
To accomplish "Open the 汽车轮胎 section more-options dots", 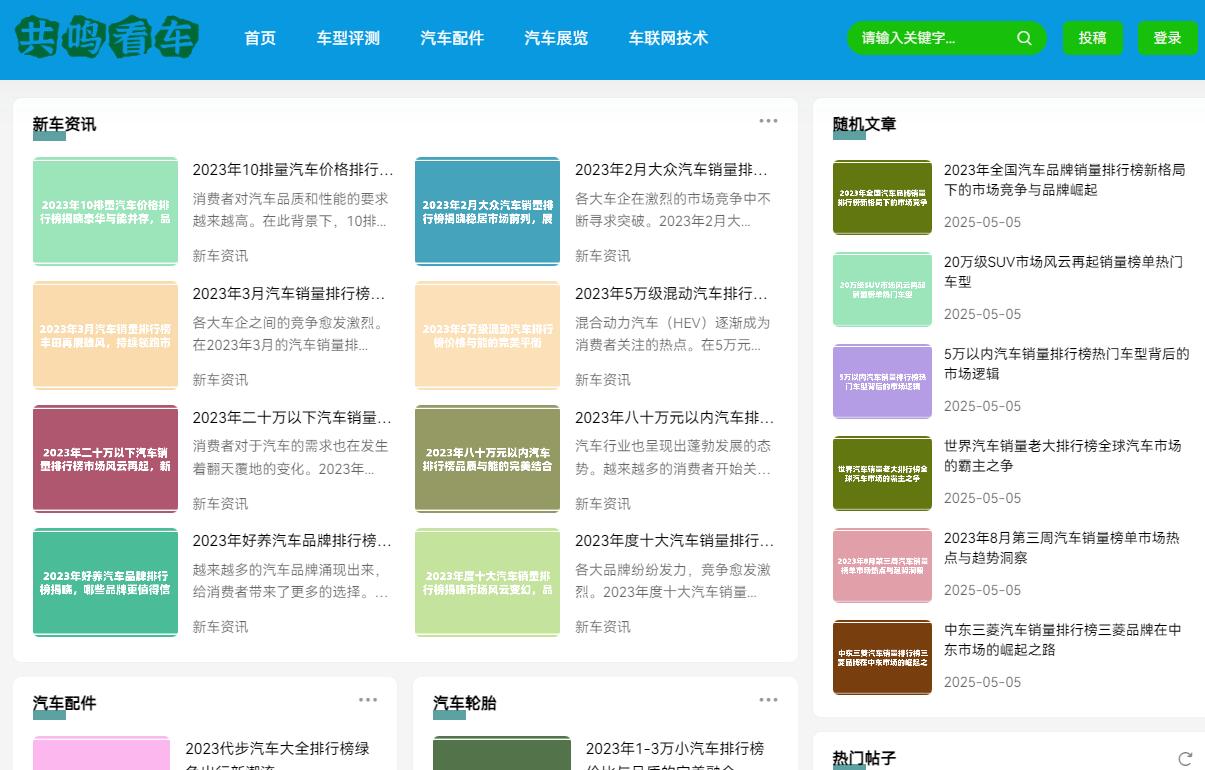I will click(768, 700).
